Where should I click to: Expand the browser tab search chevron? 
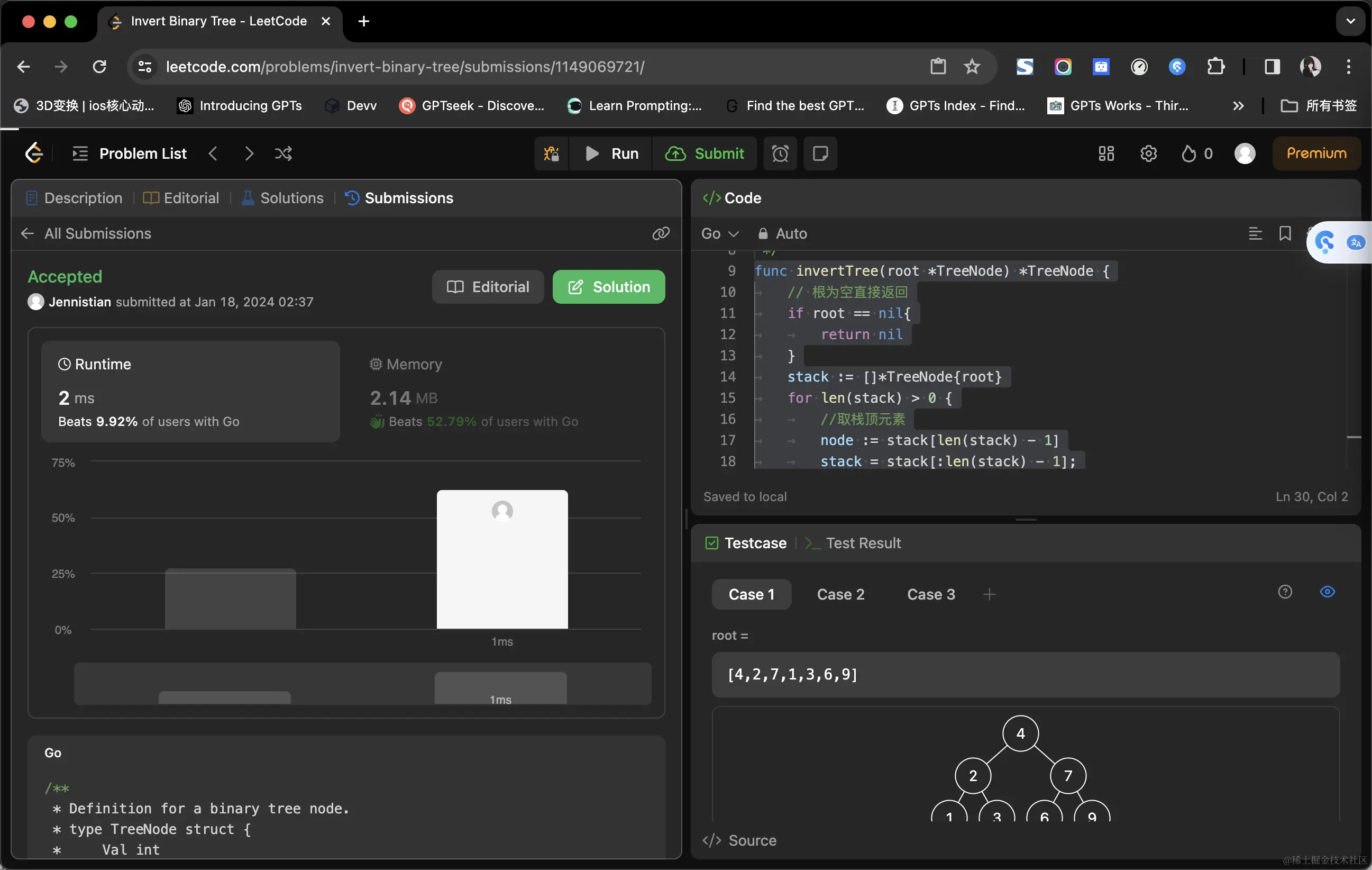tap(1350, 21)
